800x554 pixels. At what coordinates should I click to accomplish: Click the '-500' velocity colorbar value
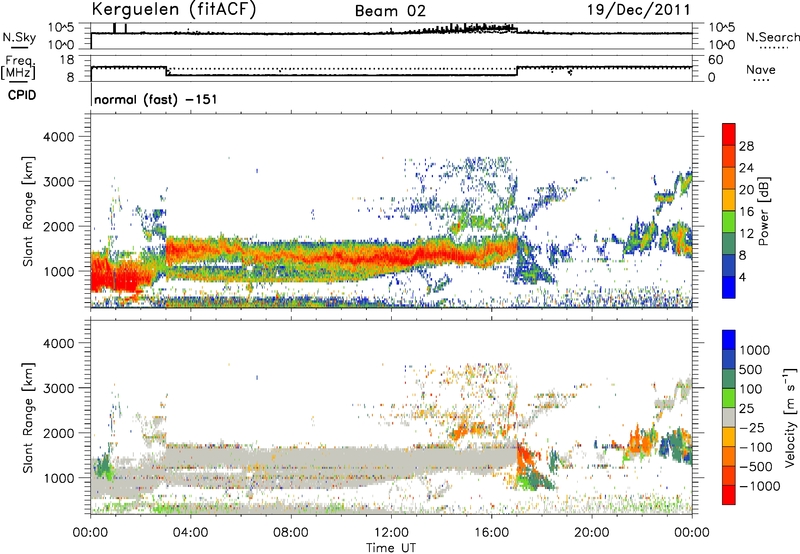756,467
